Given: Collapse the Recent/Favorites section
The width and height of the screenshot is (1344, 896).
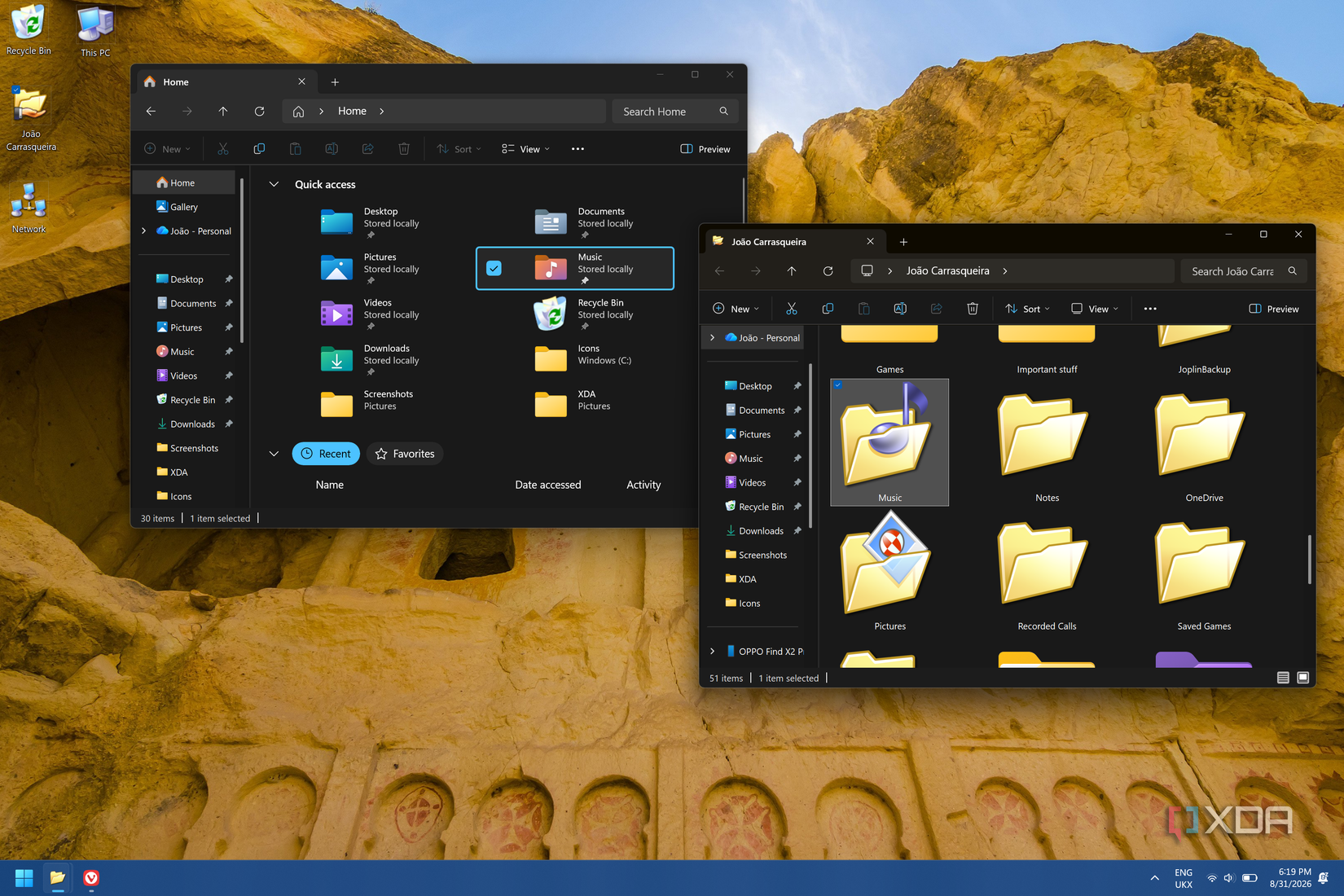Looking at the screenshot, I should click(x=274, y=454).
